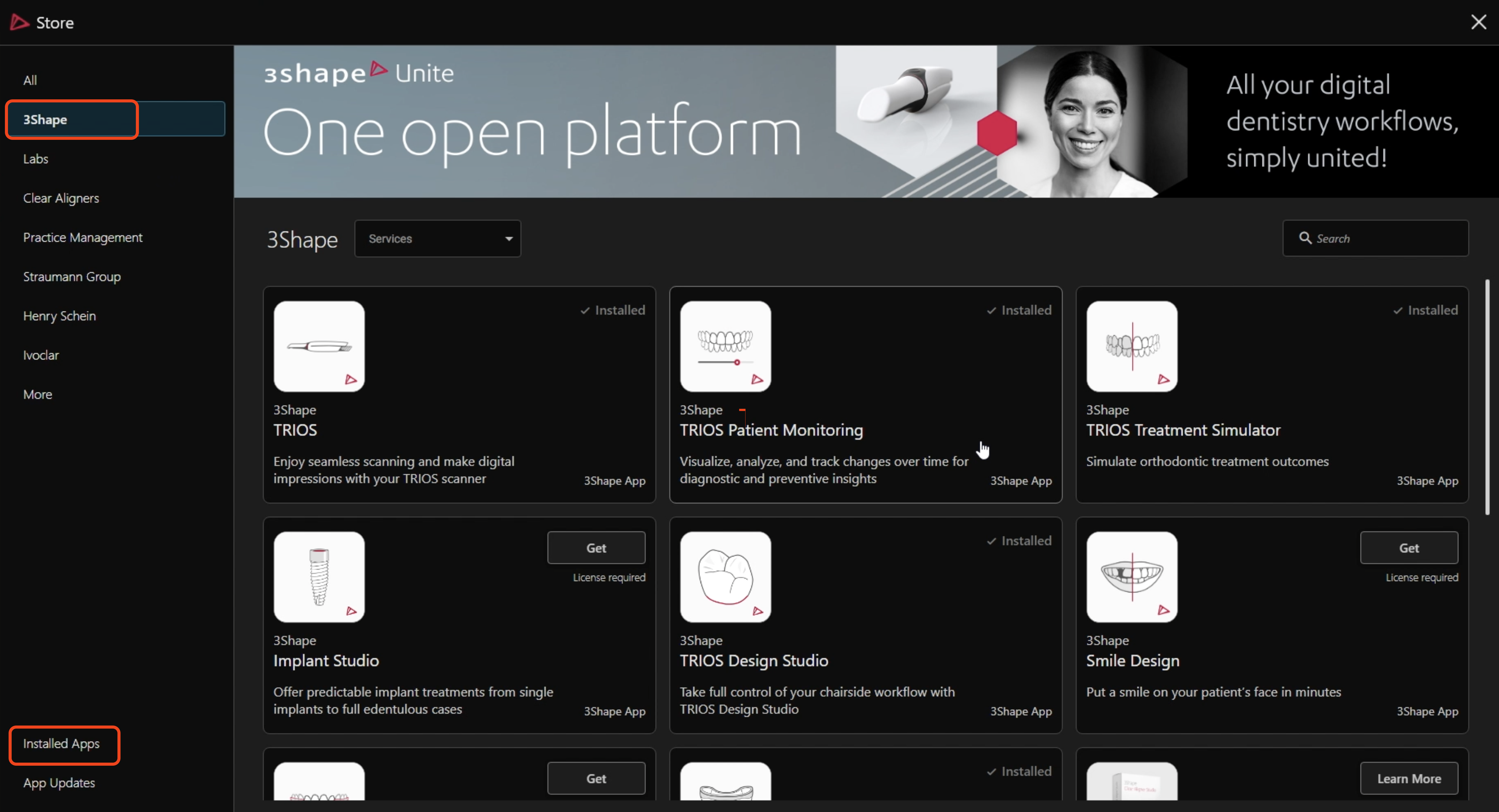Open the Clear Aligners category
This screenshot has width=1499, height=812.
pyautogui.click(x=61, y=198)
